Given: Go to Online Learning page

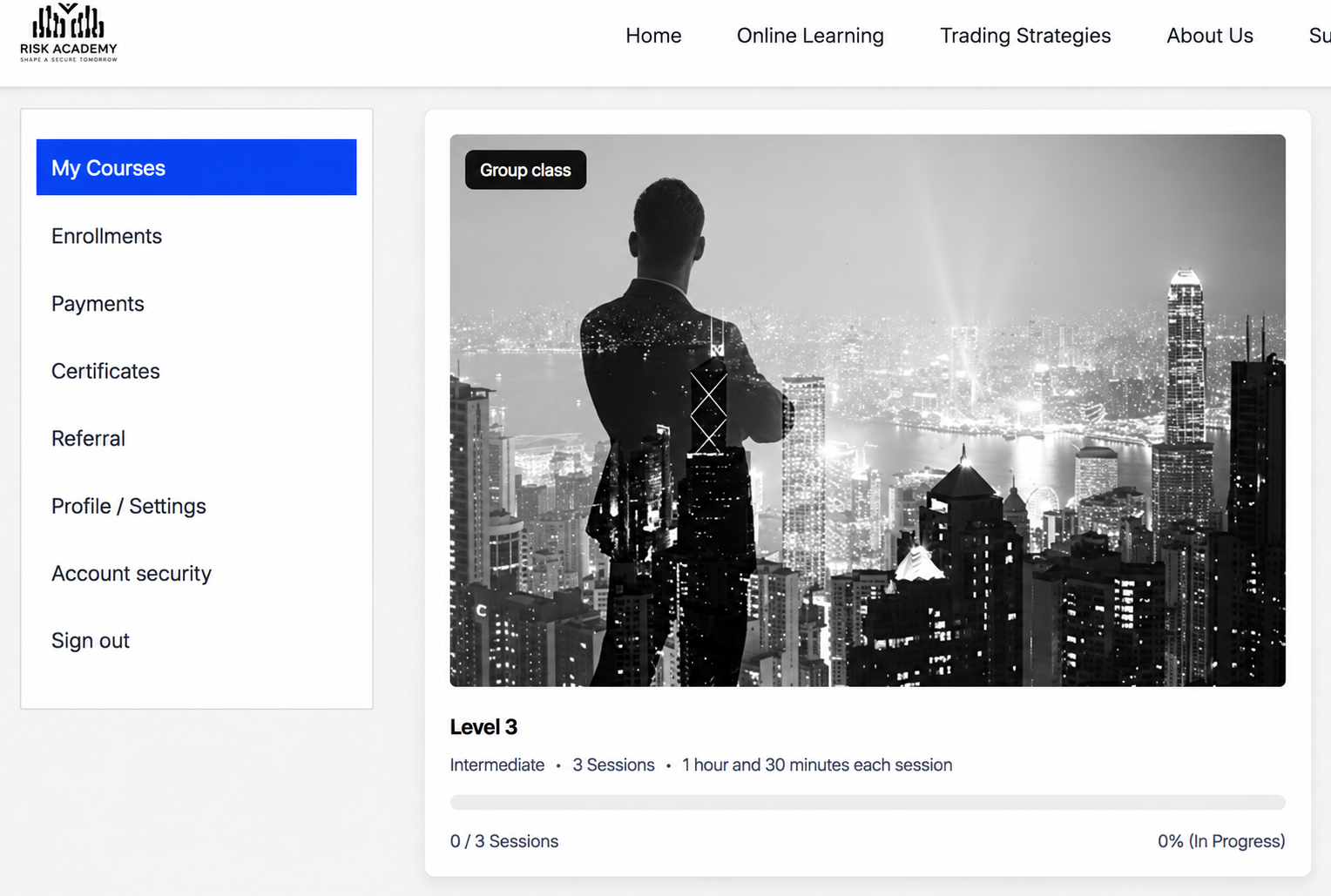Looking at the screenshot, I should (810, 36).
